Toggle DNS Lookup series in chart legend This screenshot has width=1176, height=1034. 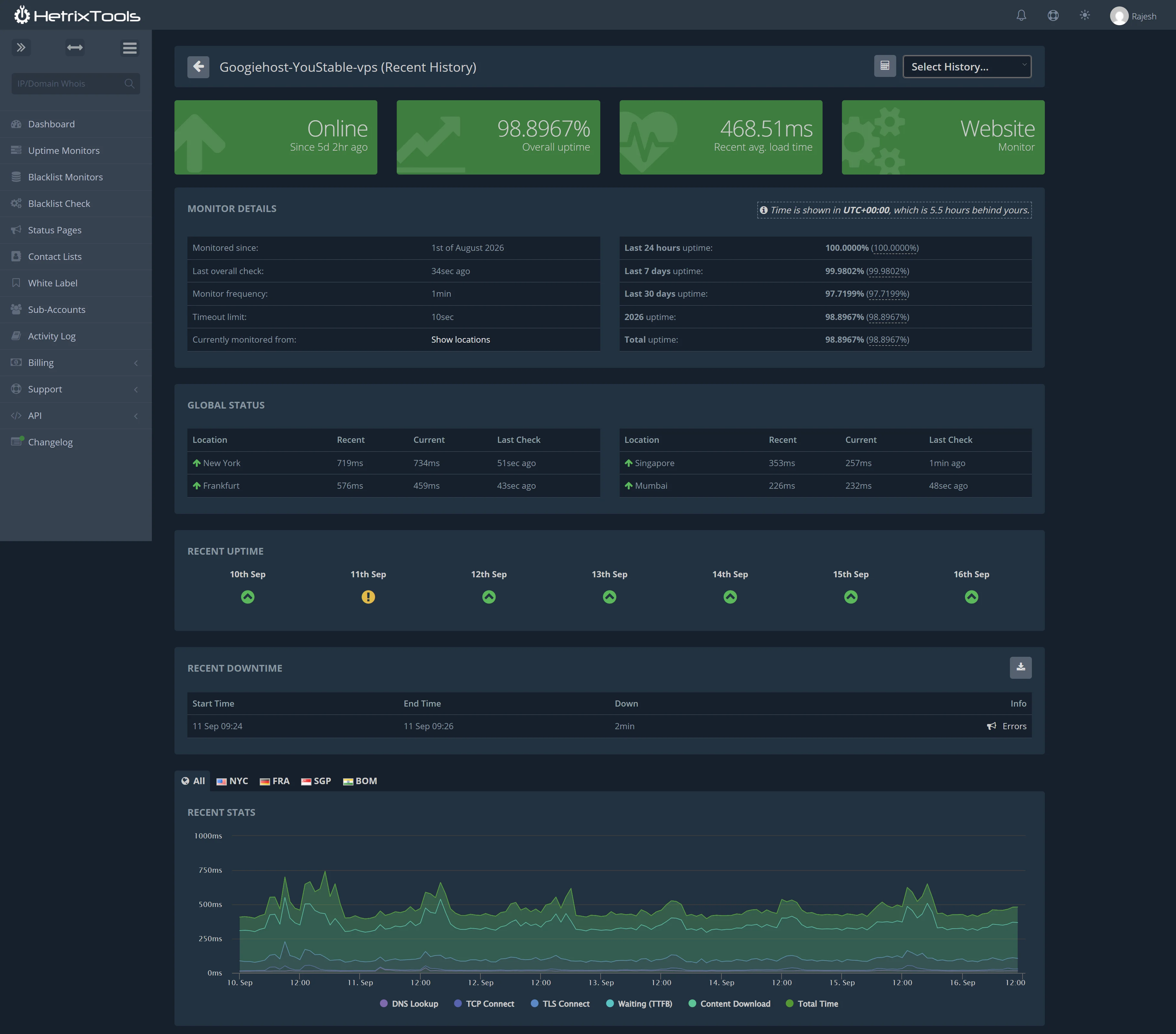[409, 1004]
